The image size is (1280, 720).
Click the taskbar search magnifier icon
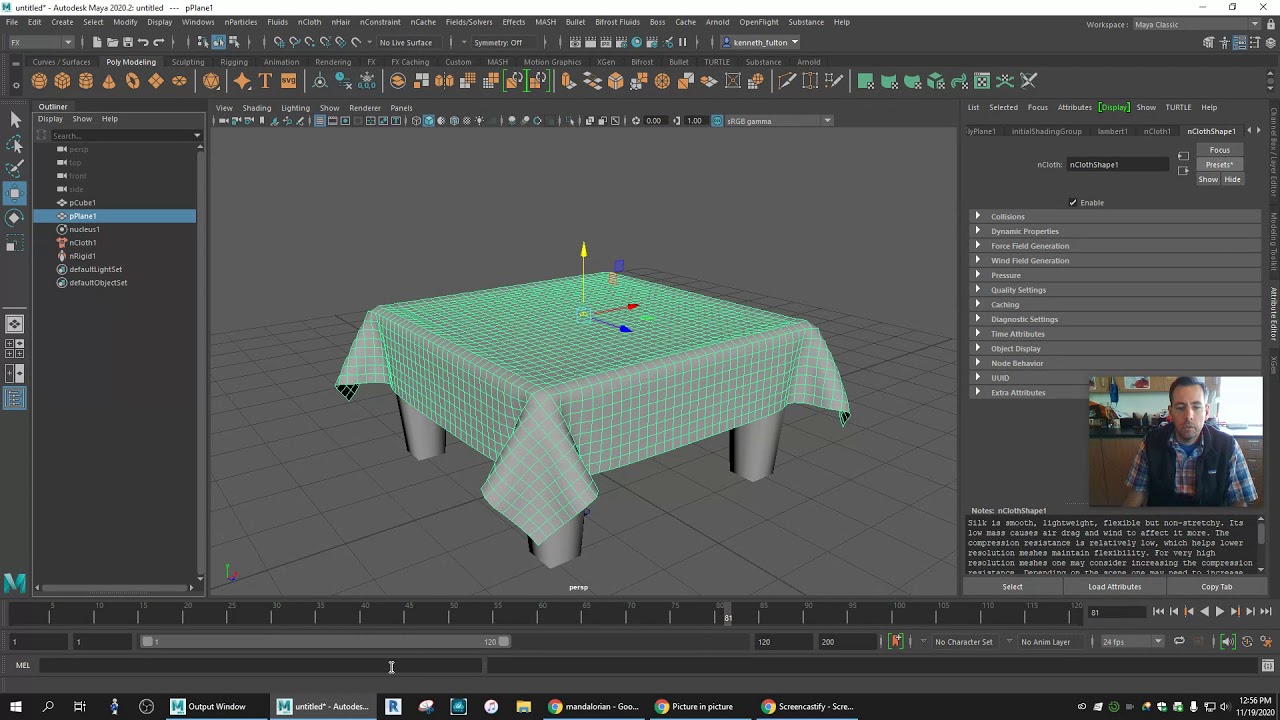point(47,707)
